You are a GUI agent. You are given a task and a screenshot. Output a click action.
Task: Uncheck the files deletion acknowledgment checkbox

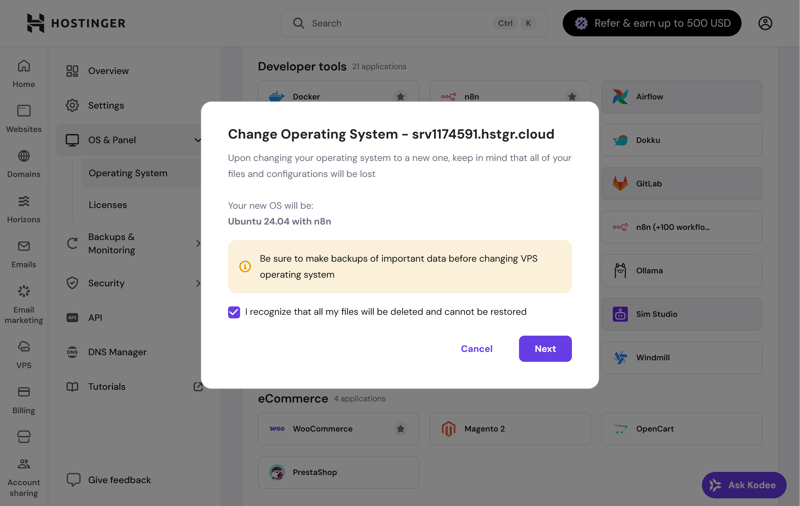click(234, 312)
